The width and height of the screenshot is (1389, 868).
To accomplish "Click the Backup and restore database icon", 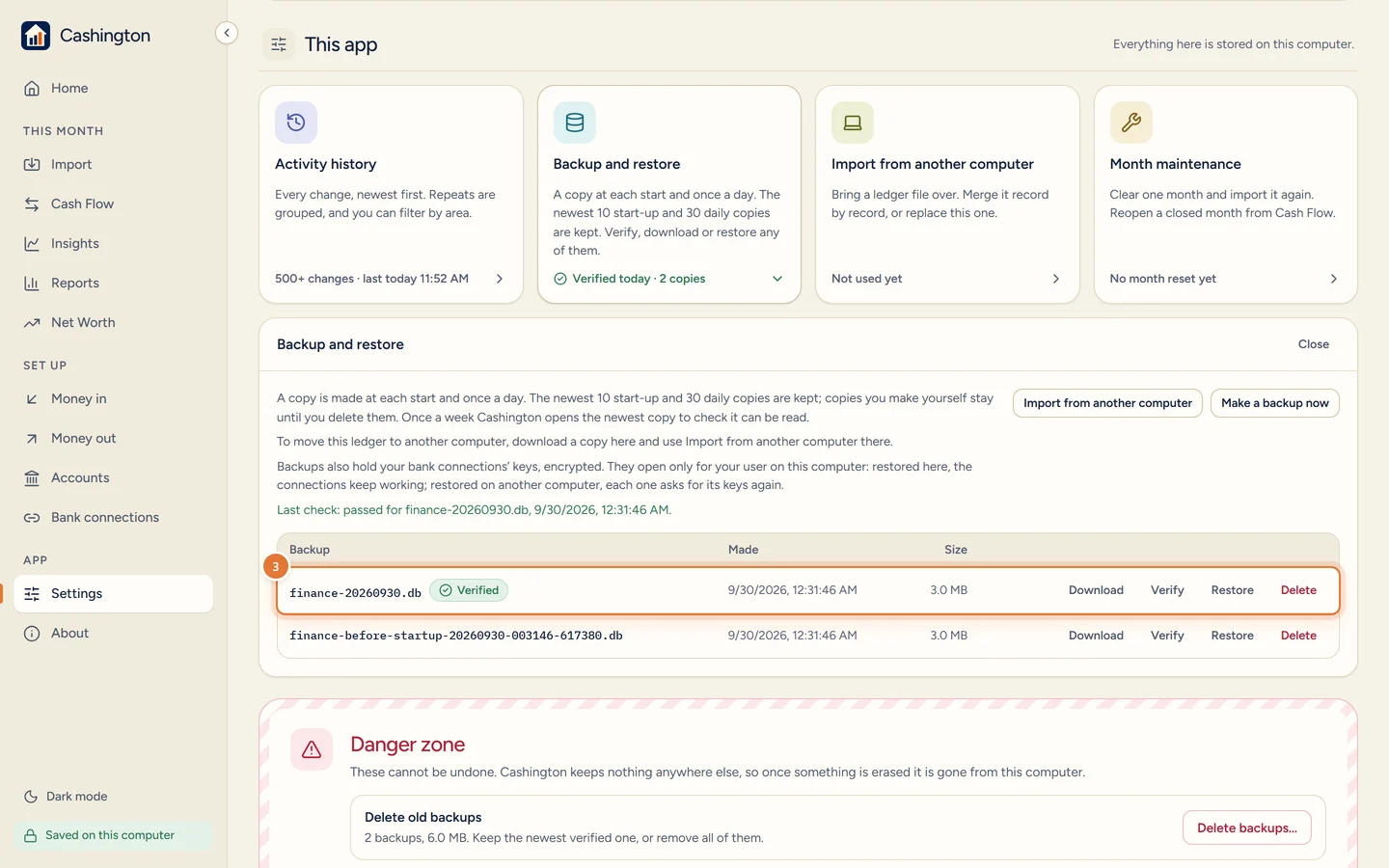I will coord(575,122).
